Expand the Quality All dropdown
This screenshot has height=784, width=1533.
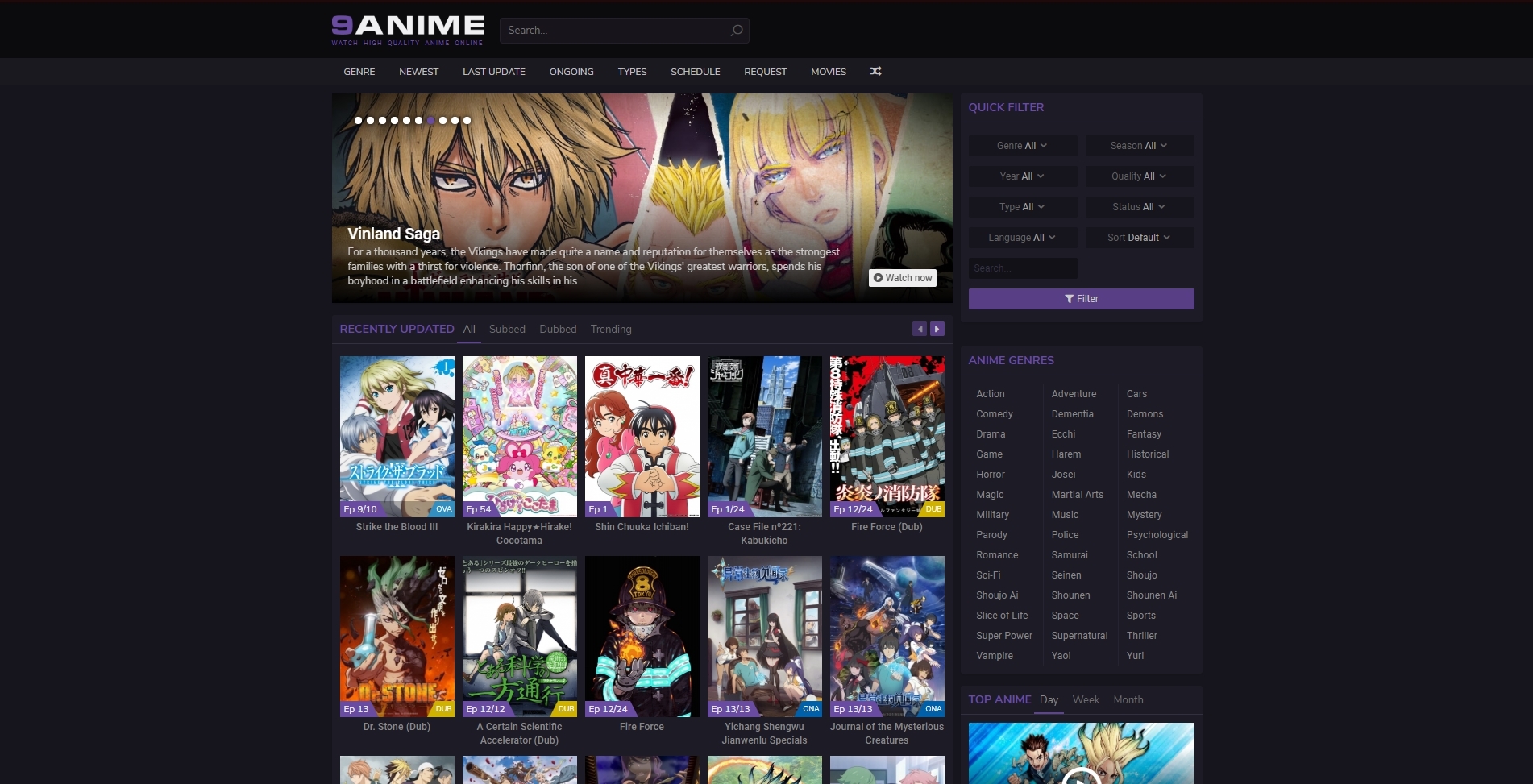[x=1139, y=176]
